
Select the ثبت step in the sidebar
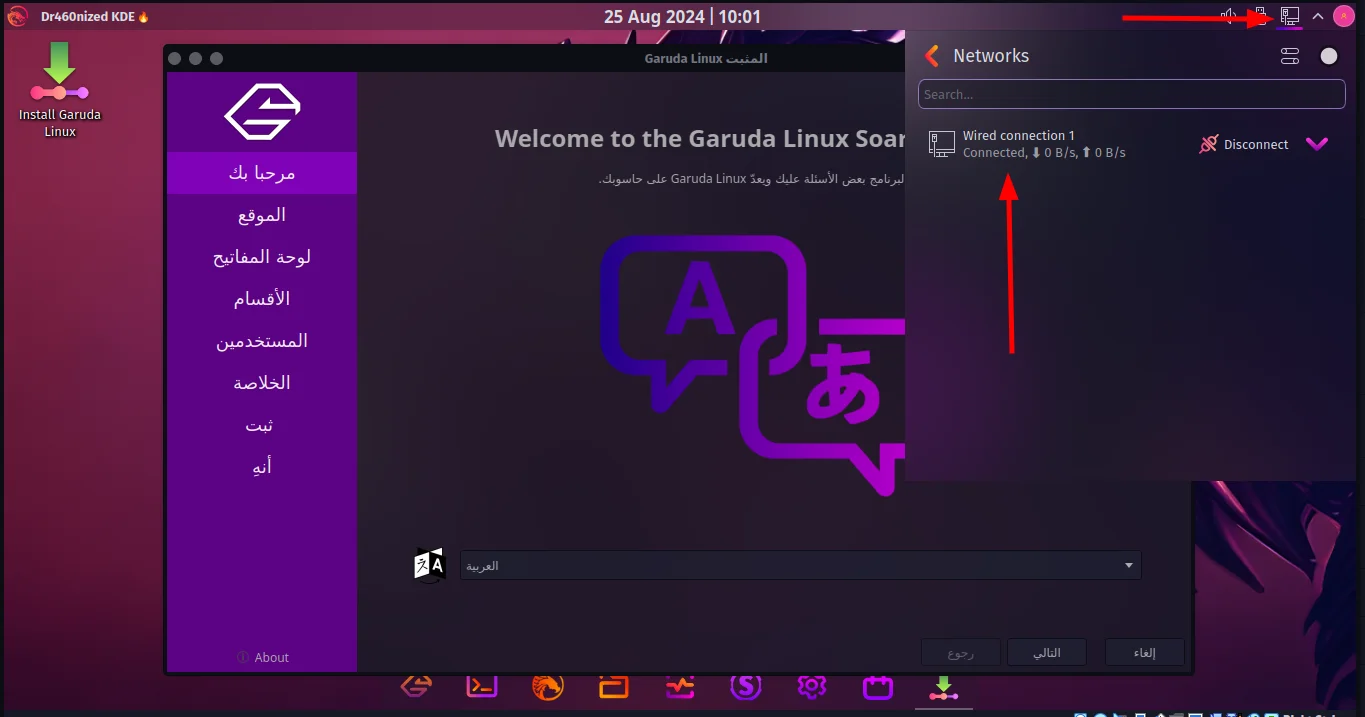click(262, 425)
